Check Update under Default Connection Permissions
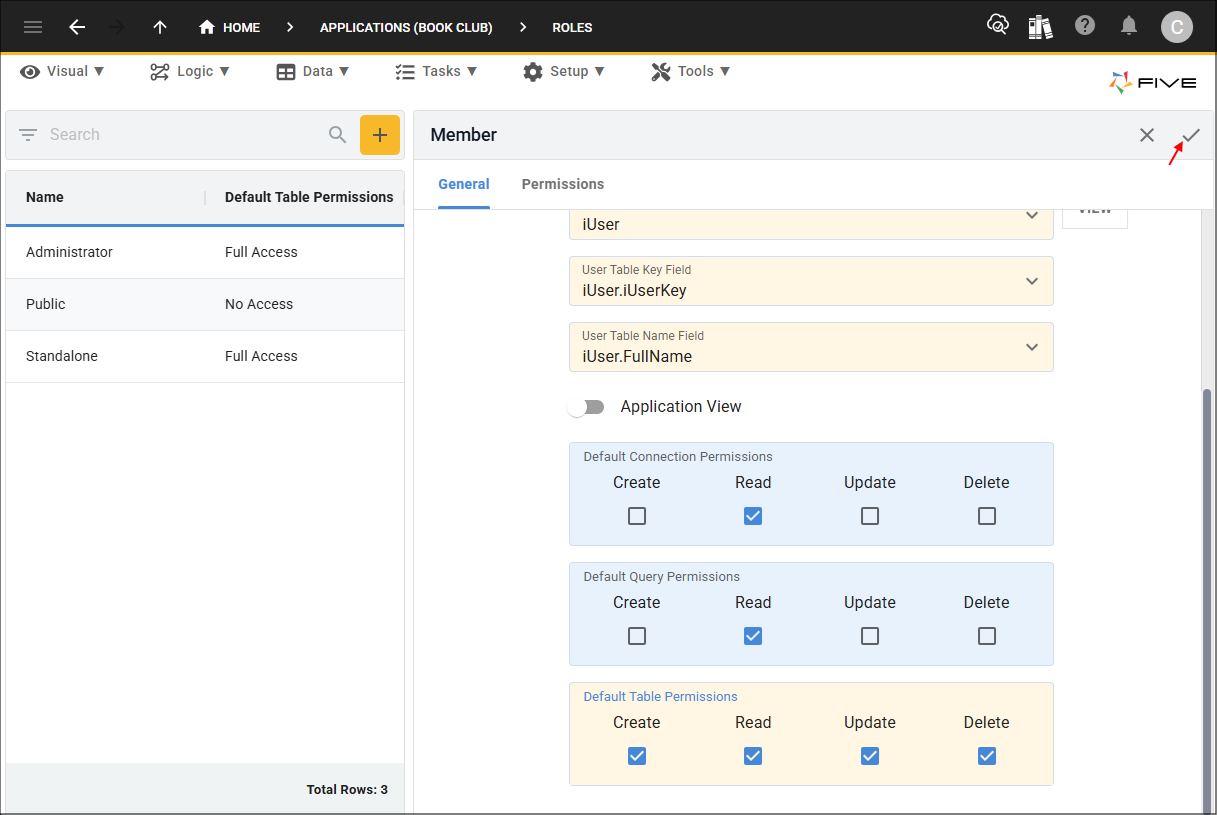Image resolution: width=1217 pixels, height=815 pixels. (x=870, y=516)
